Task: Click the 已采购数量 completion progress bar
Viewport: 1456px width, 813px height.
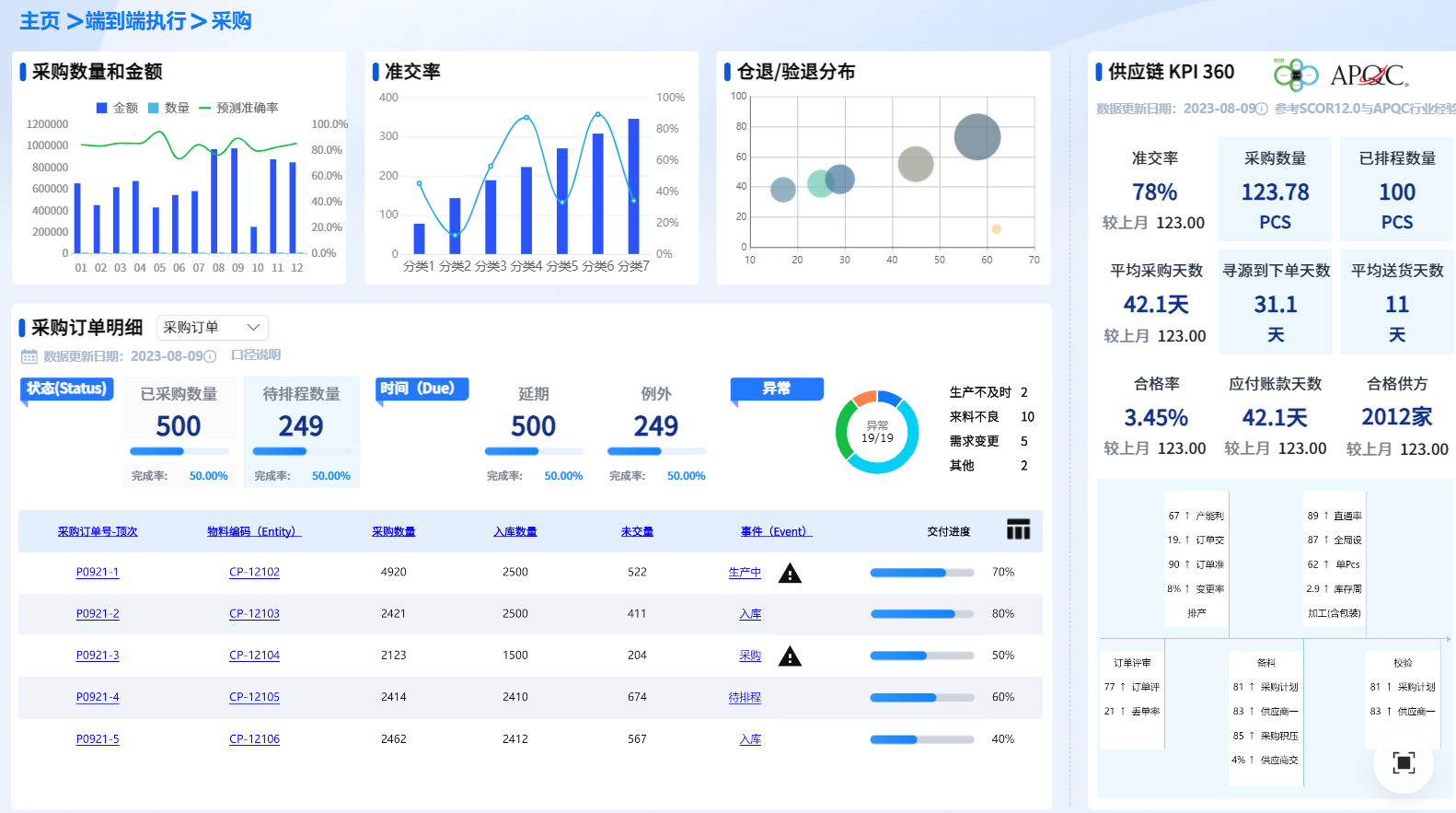Action: [x=179, y=451]
